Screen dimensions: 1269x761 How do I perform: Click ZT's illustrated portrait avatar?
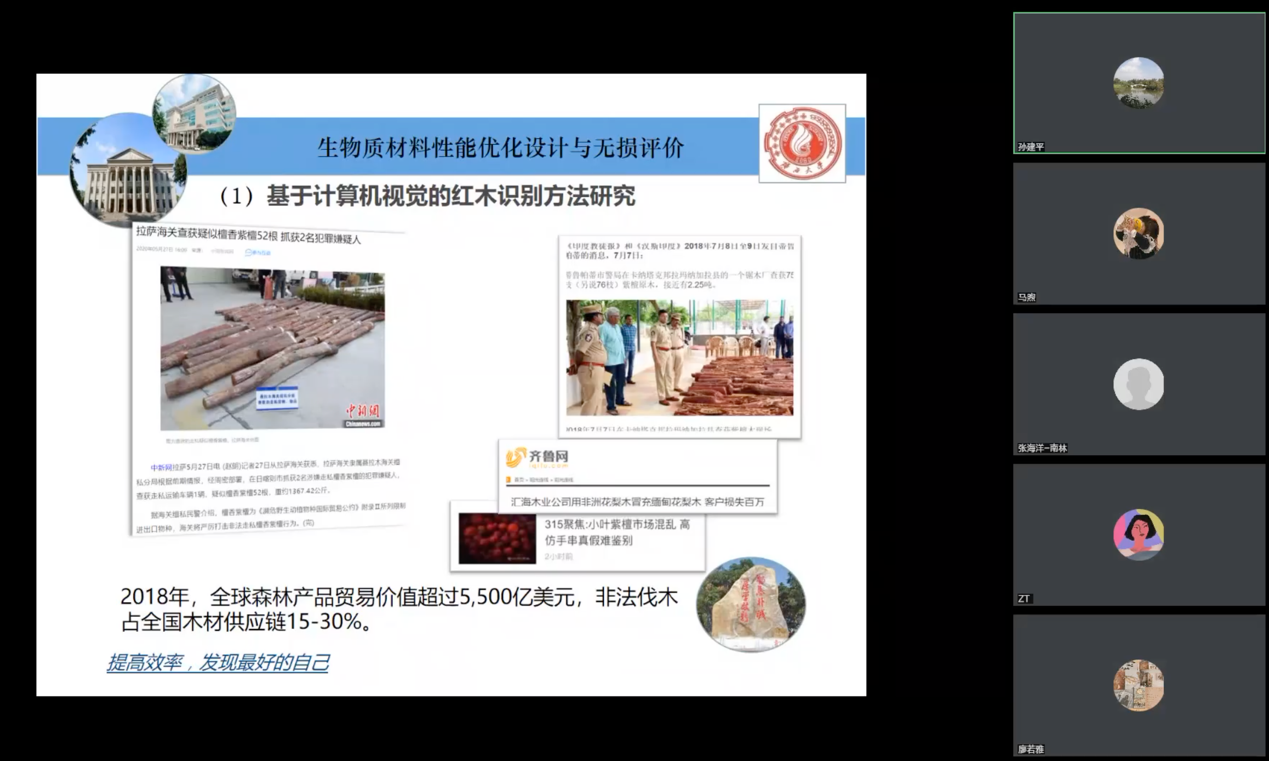tap(1139, 534)
